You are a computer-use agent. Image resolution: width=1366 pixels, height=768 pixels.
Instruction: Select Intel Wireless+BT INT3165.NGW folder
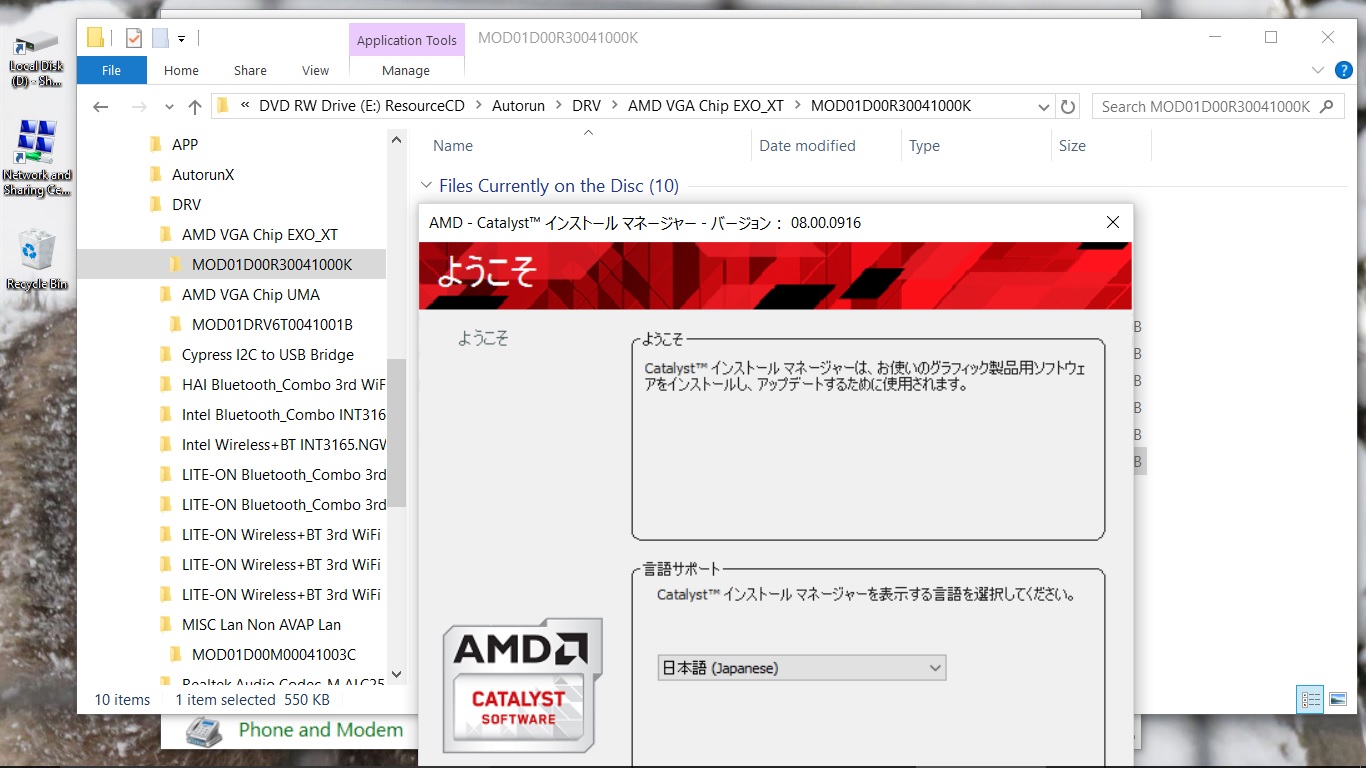(x=283, y=444)
